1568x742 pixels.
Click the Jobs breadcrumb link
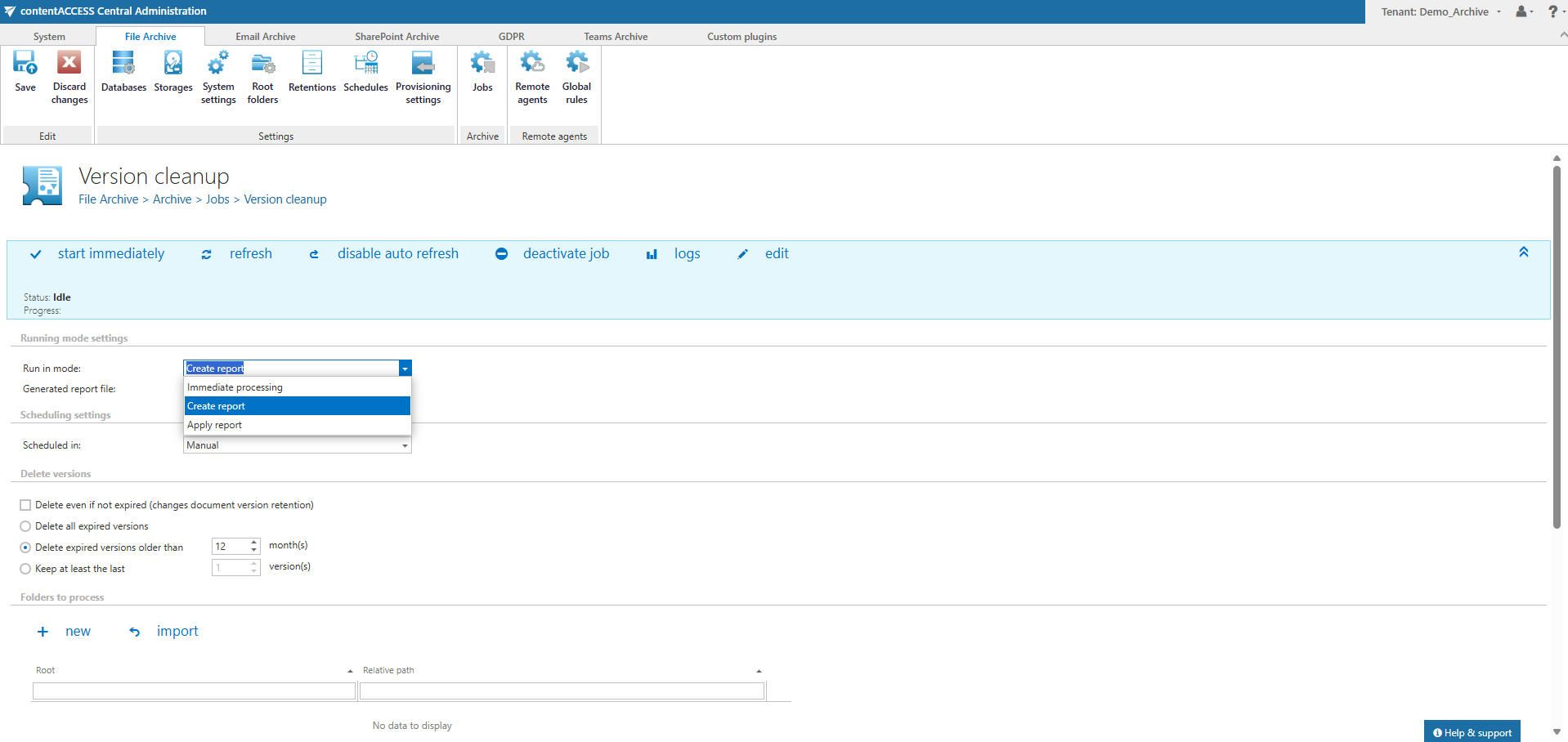[217, 199]
